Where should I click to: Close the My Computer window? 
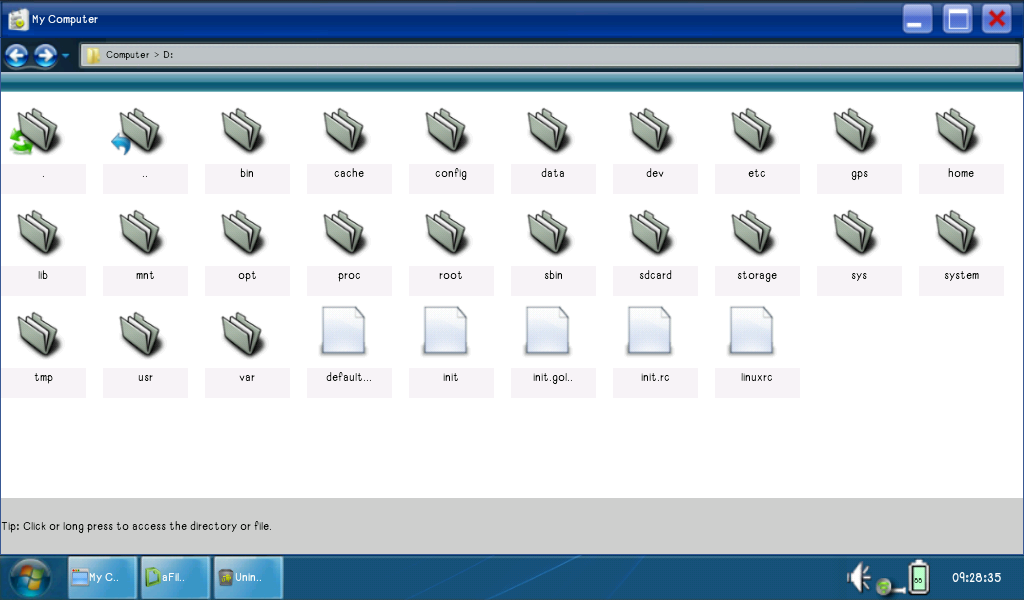[x=997, y=18]
